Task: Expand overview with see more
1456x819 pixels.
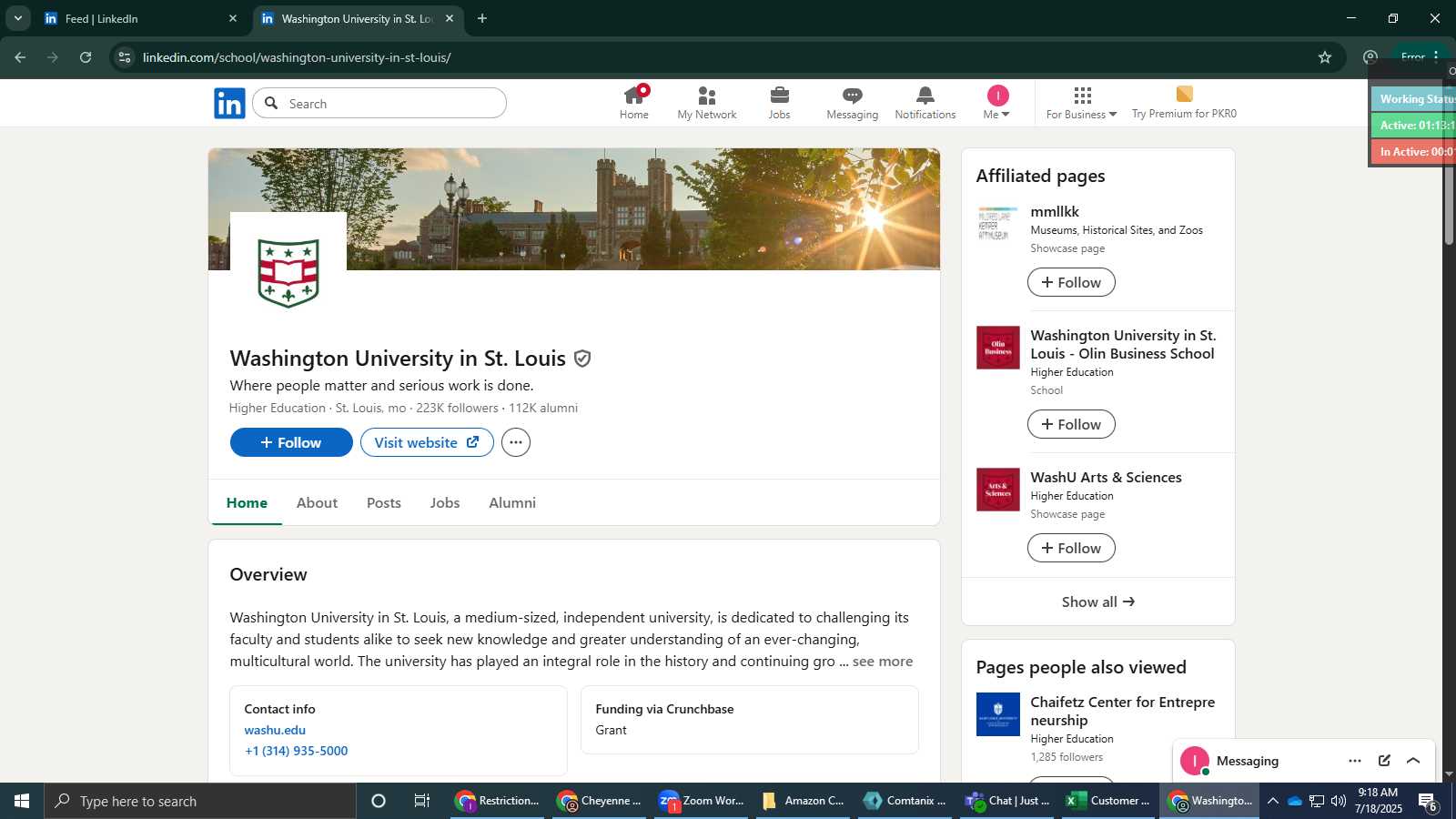Action: pos(883,662)
